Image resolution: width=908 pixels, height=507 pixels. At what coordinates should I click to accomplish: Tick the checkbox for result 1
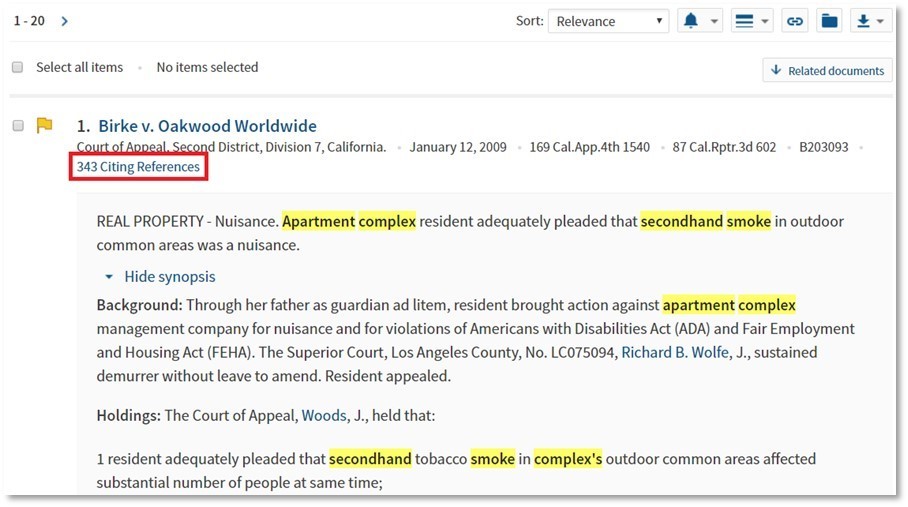pos(17,126)
